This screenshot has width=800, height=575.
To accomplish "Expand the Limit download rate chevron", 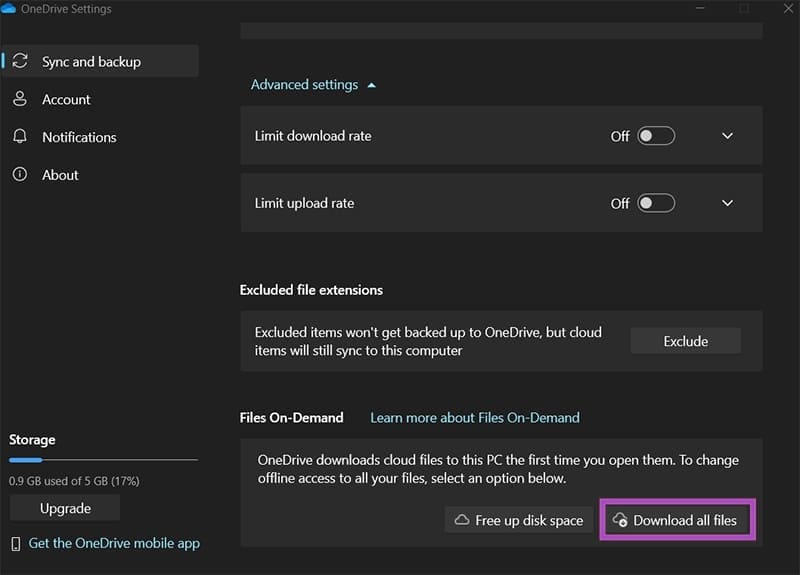I will [727, 136].
